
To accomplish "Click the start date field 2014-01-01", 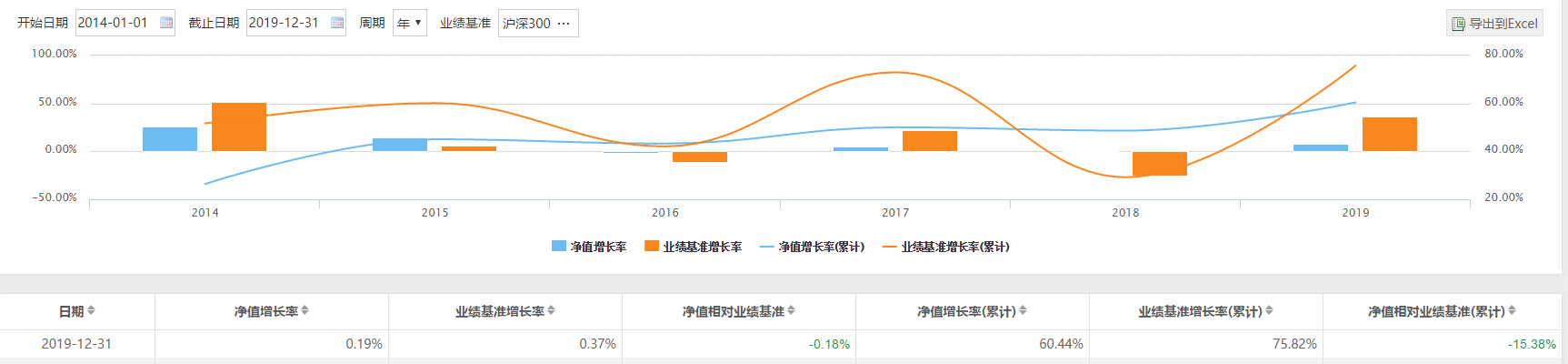I will (x=125, y=23).
